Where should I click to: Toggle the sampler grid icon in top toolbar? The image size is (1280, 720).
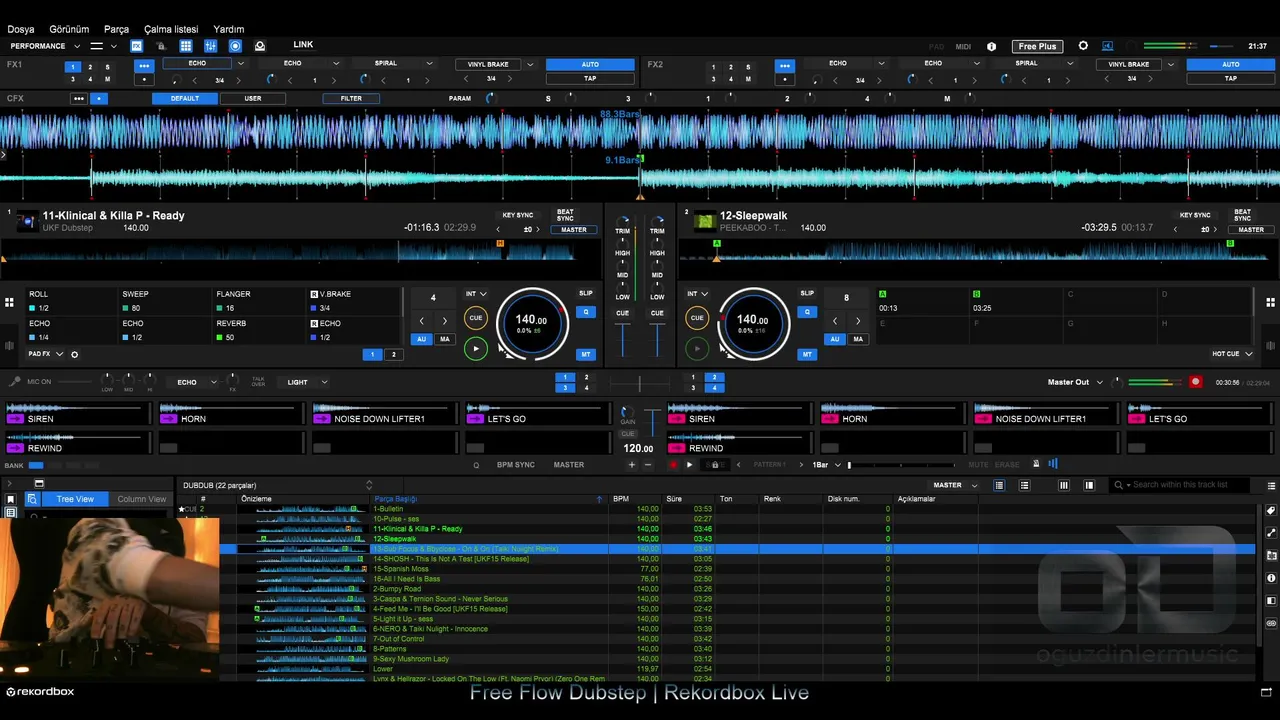pyautogui.click(x=186, y=46)
